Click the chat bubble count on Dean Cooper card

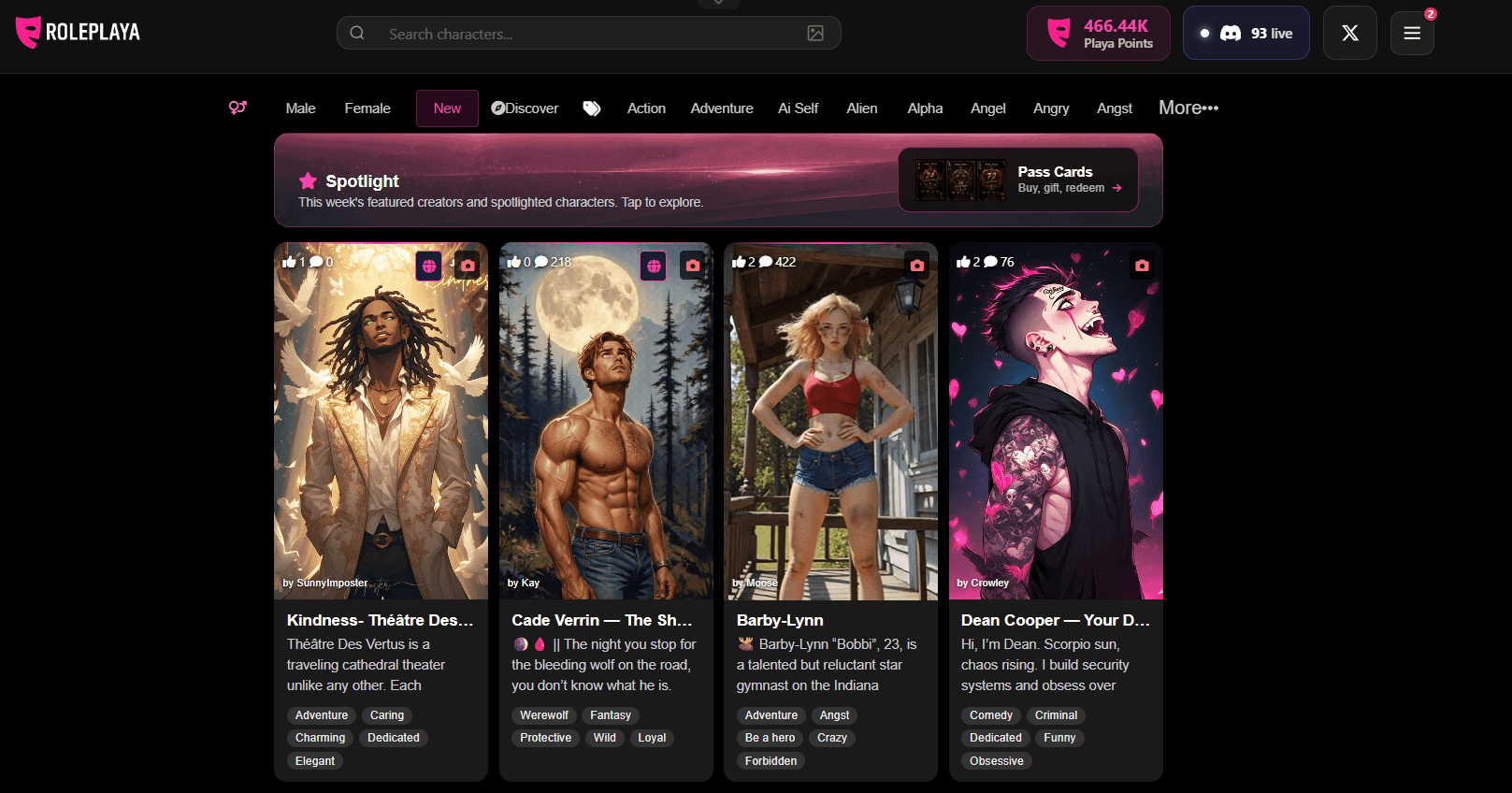pos(999,262)
